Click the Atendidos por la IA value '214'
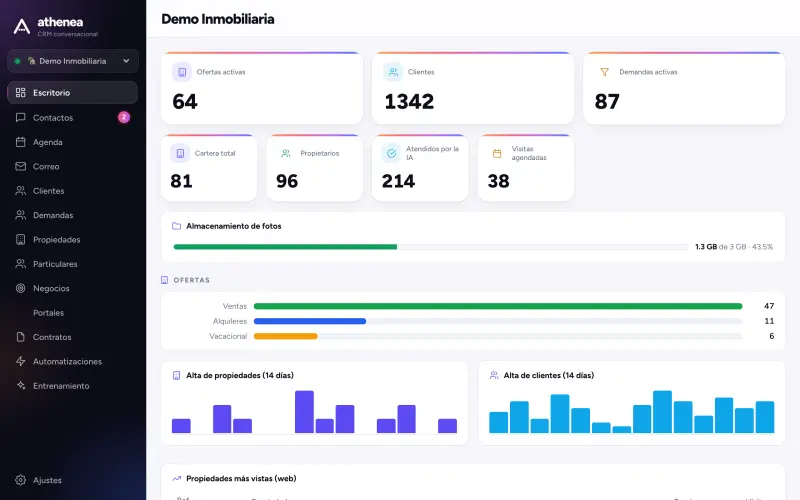800x500 pixels. coord(398,181)
